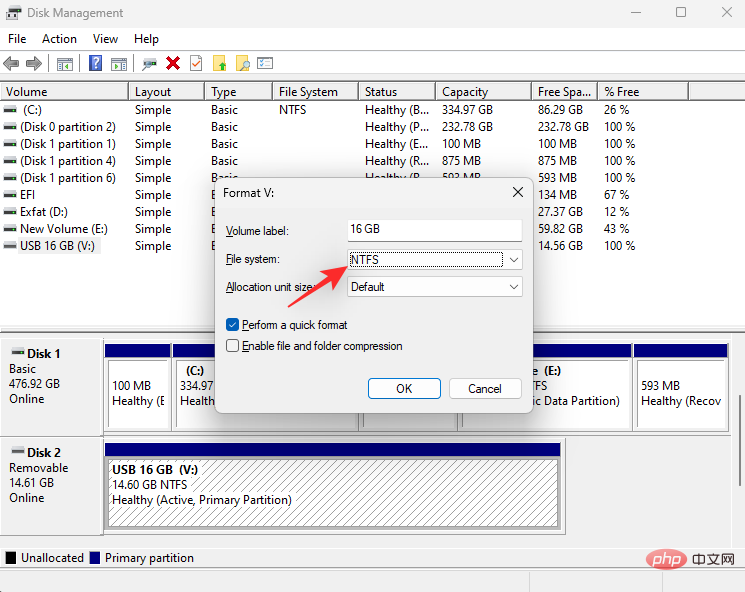Select the 100 MB partition block on Disk 1
The width and height of the screenshot is (745, 592).
tap(137, 392)
